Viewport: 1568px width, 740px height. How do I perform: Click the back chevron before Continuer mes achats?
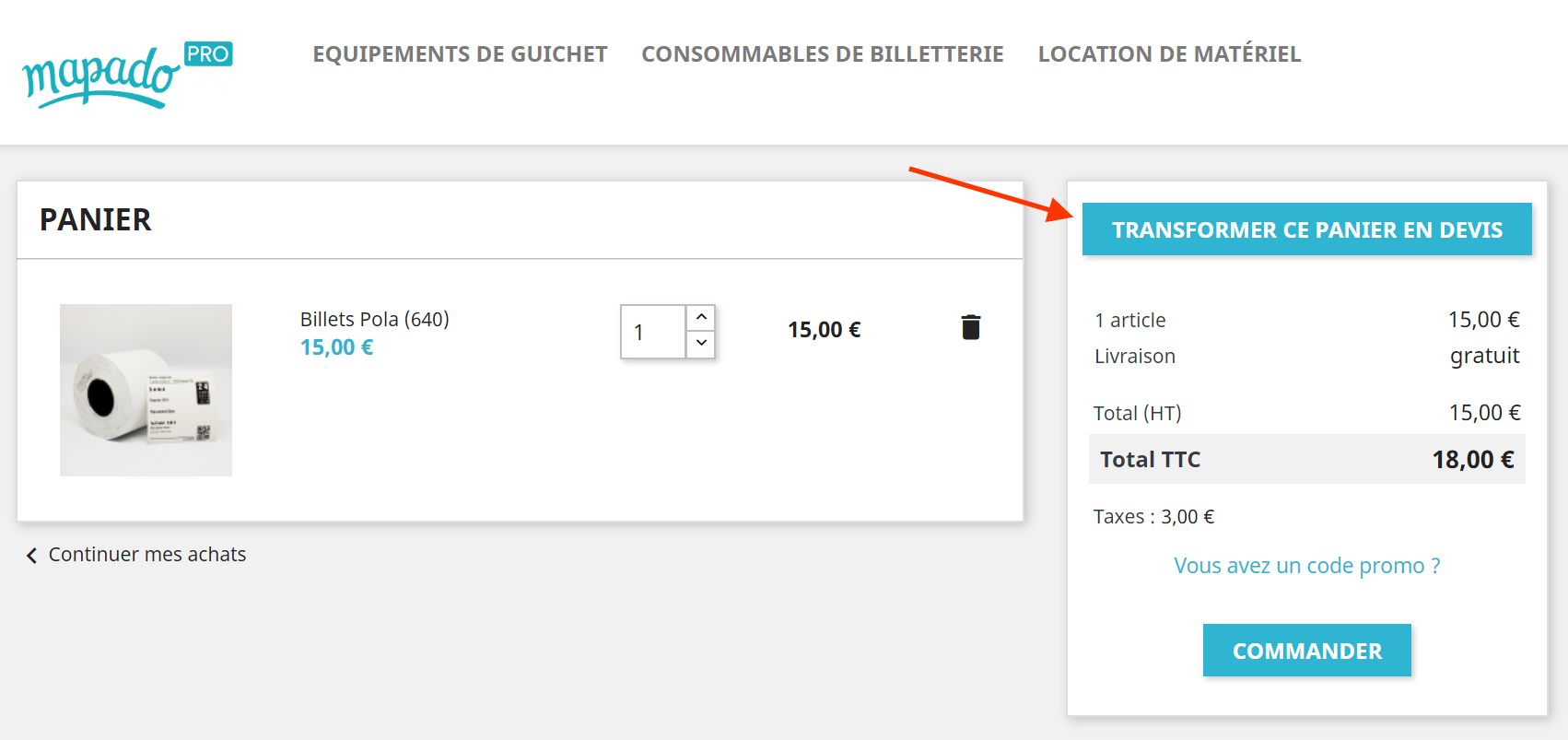click(31, 555)
